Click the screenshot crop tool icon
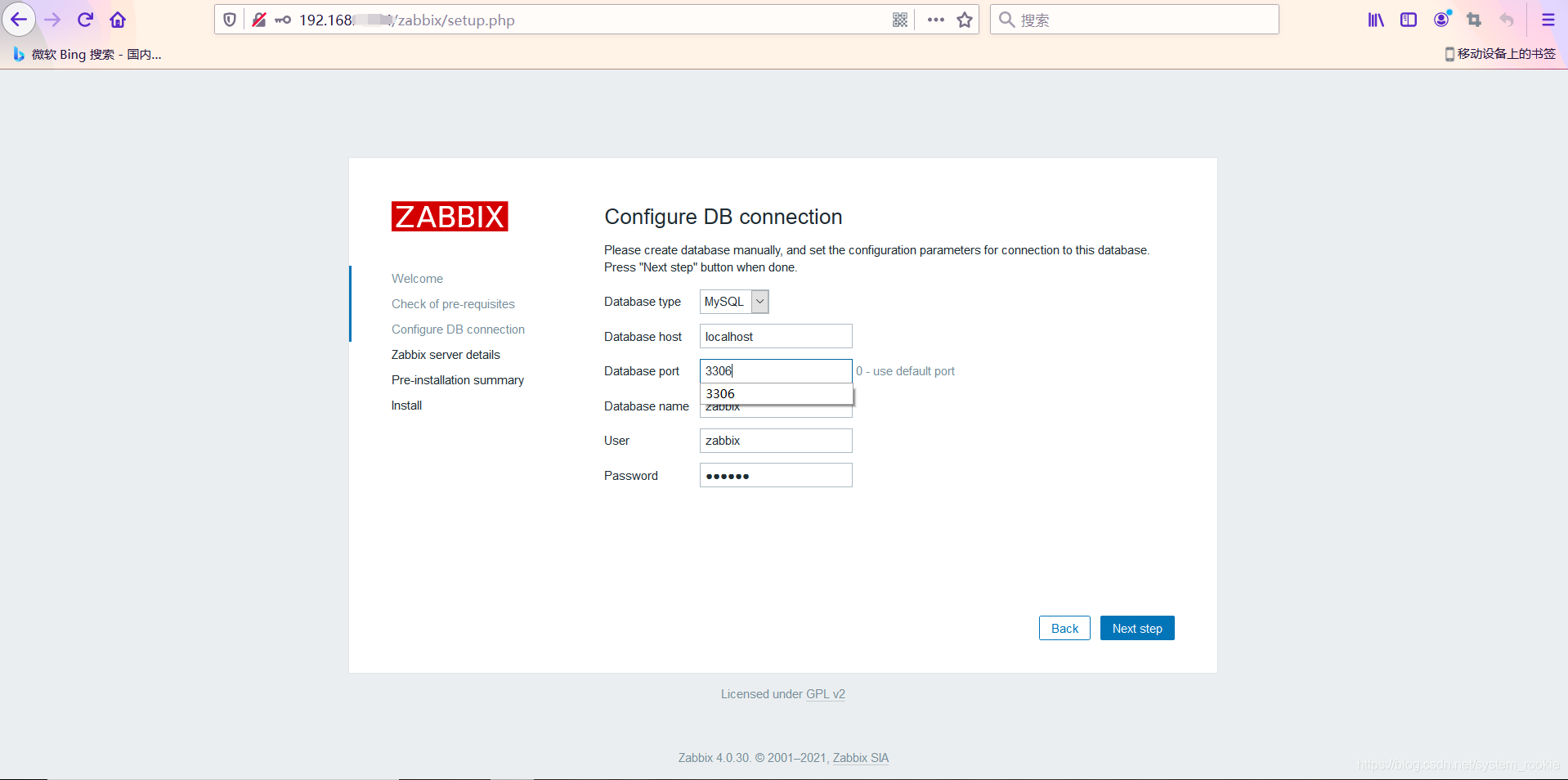 [1474, 20]
